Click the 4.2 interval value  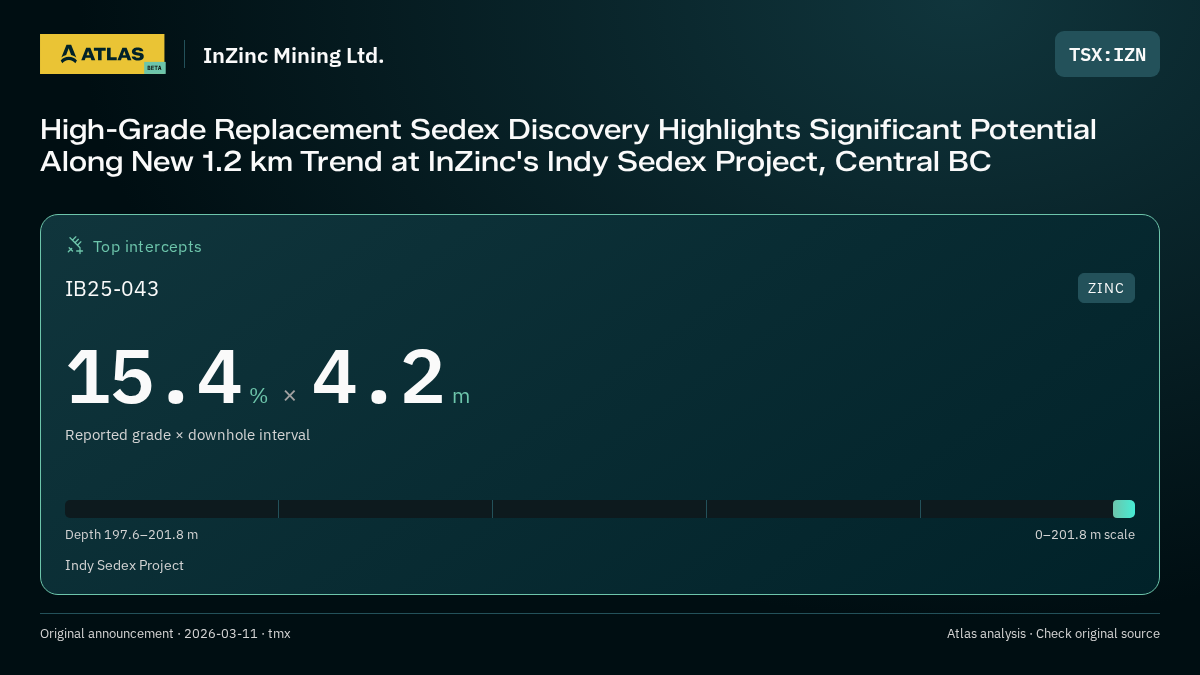[x=378, y=377]
